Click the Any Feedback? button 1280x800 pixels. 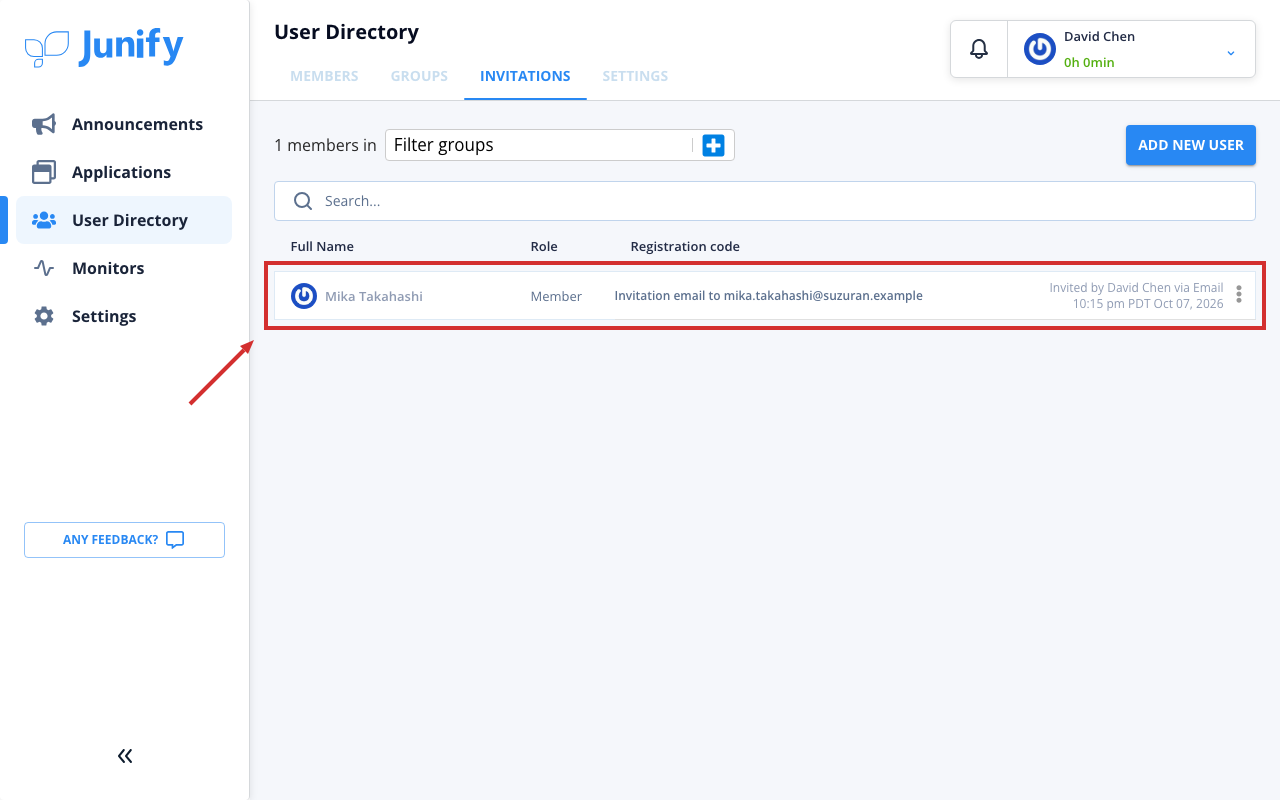click(x=124, y=540)
